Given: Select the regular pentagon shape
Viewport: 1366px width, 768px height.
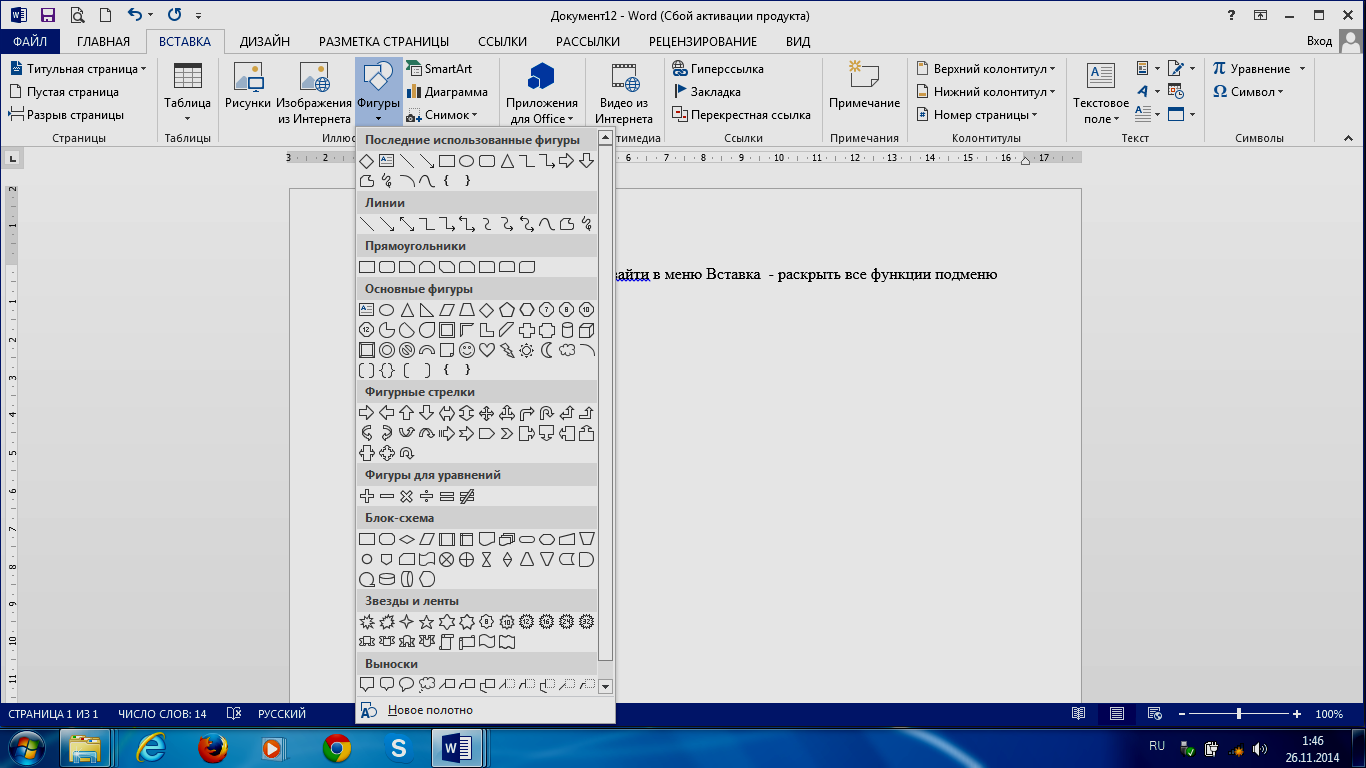Looking at the screenshot, I should point(507,310).
